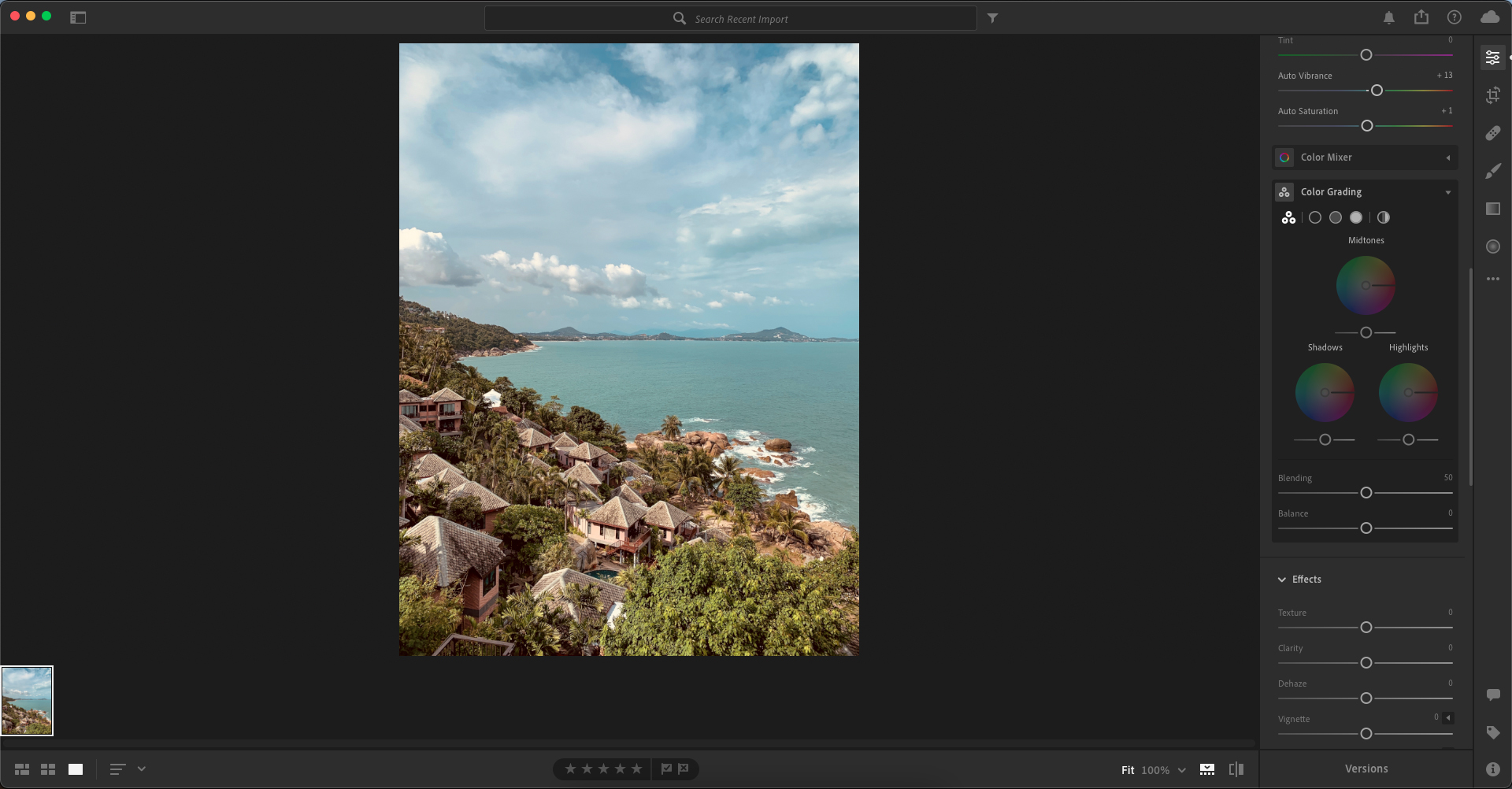This screenshot has height=789, width=1512.
Task: Click the Color Grading panel icon
Action: click(x=1284, y=192)
